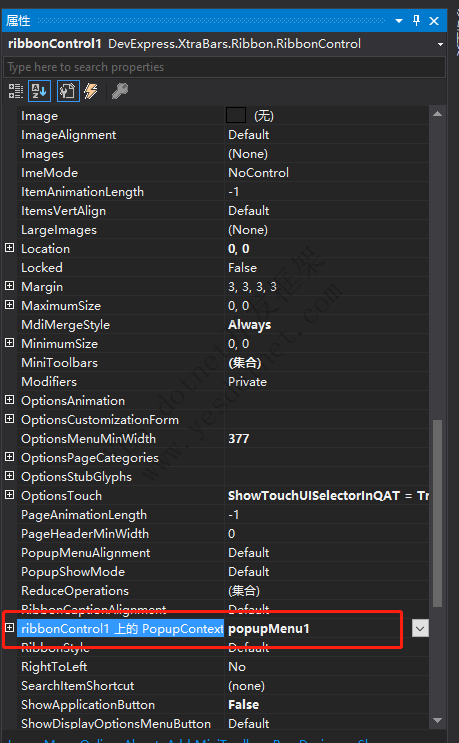
Task: Expand the Location property
Action: pos(9,248)
